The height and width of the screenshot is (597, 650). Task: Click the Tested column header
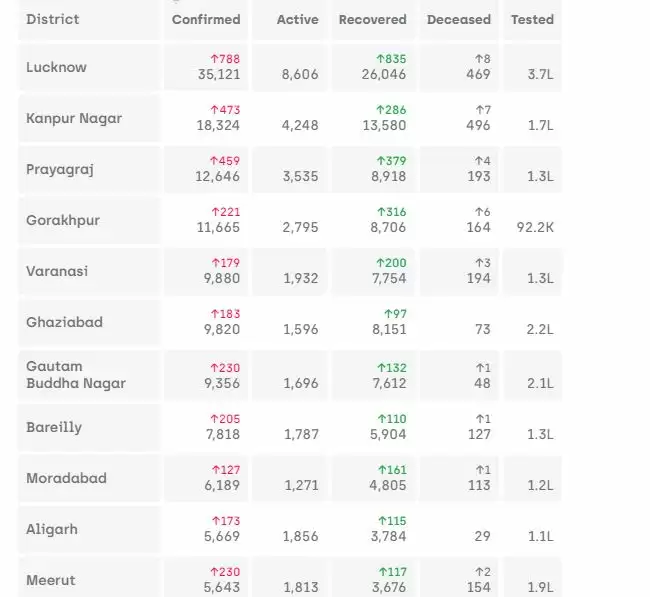tap(532, 19)
